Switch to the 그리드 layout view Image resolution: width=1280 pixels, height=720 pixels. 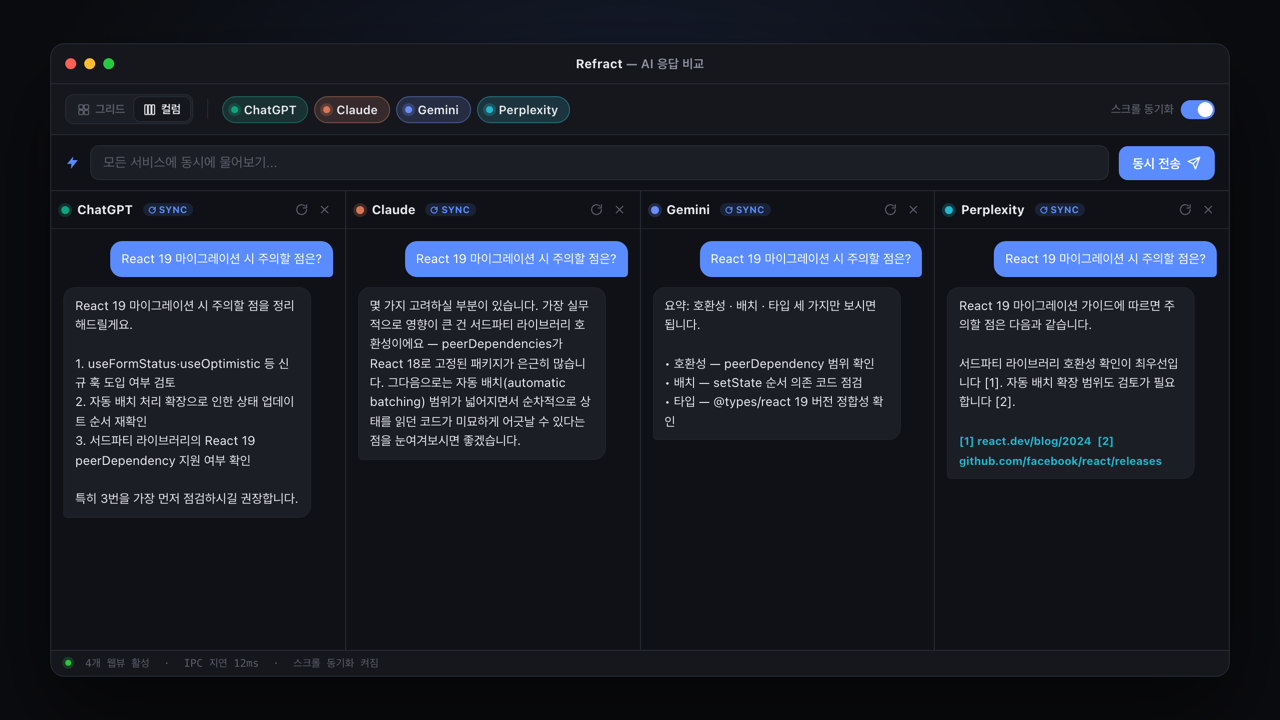[x=101, y=110]
